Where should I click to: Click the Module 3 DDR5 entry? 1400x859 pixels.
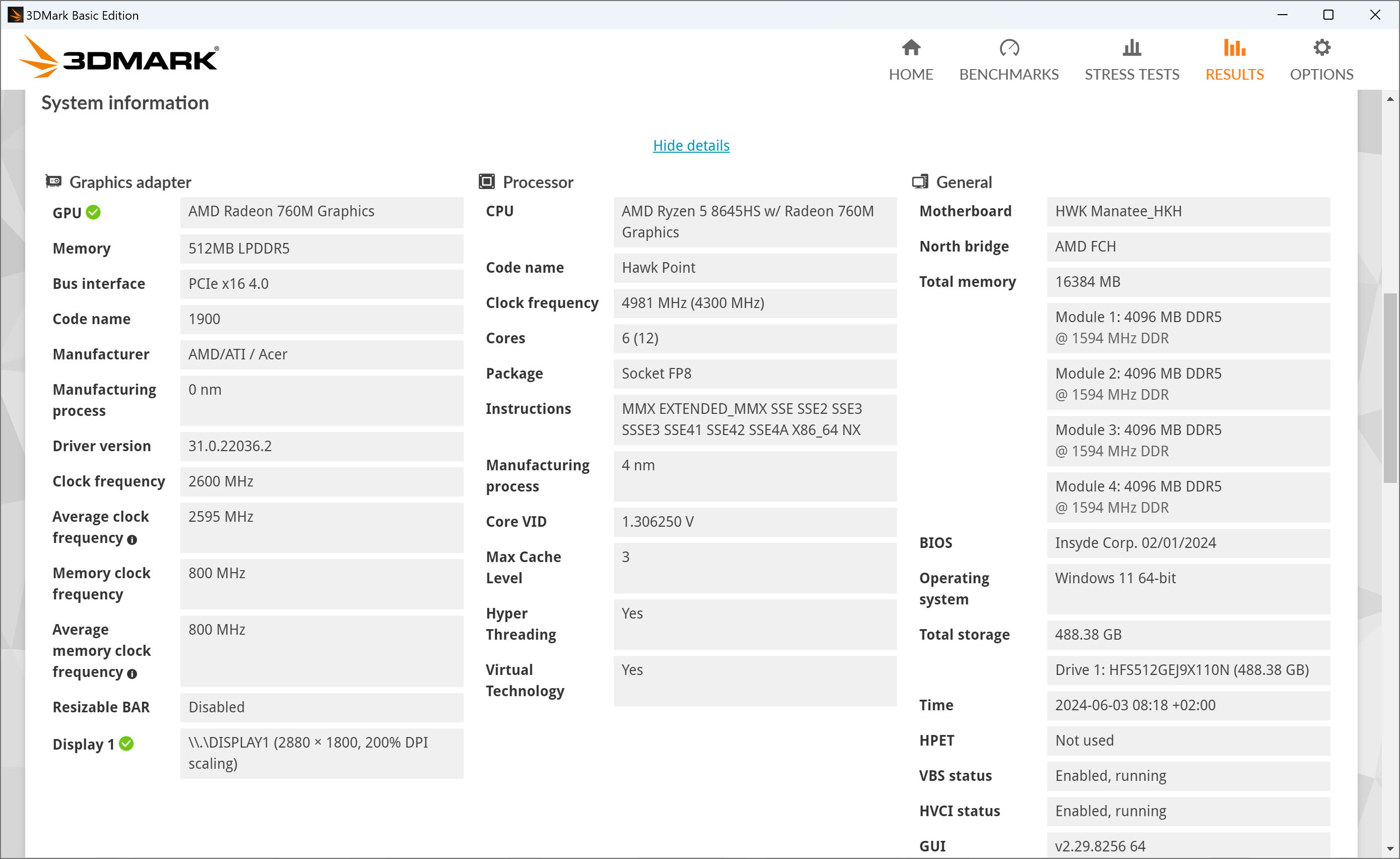[x=1189, y=441]
